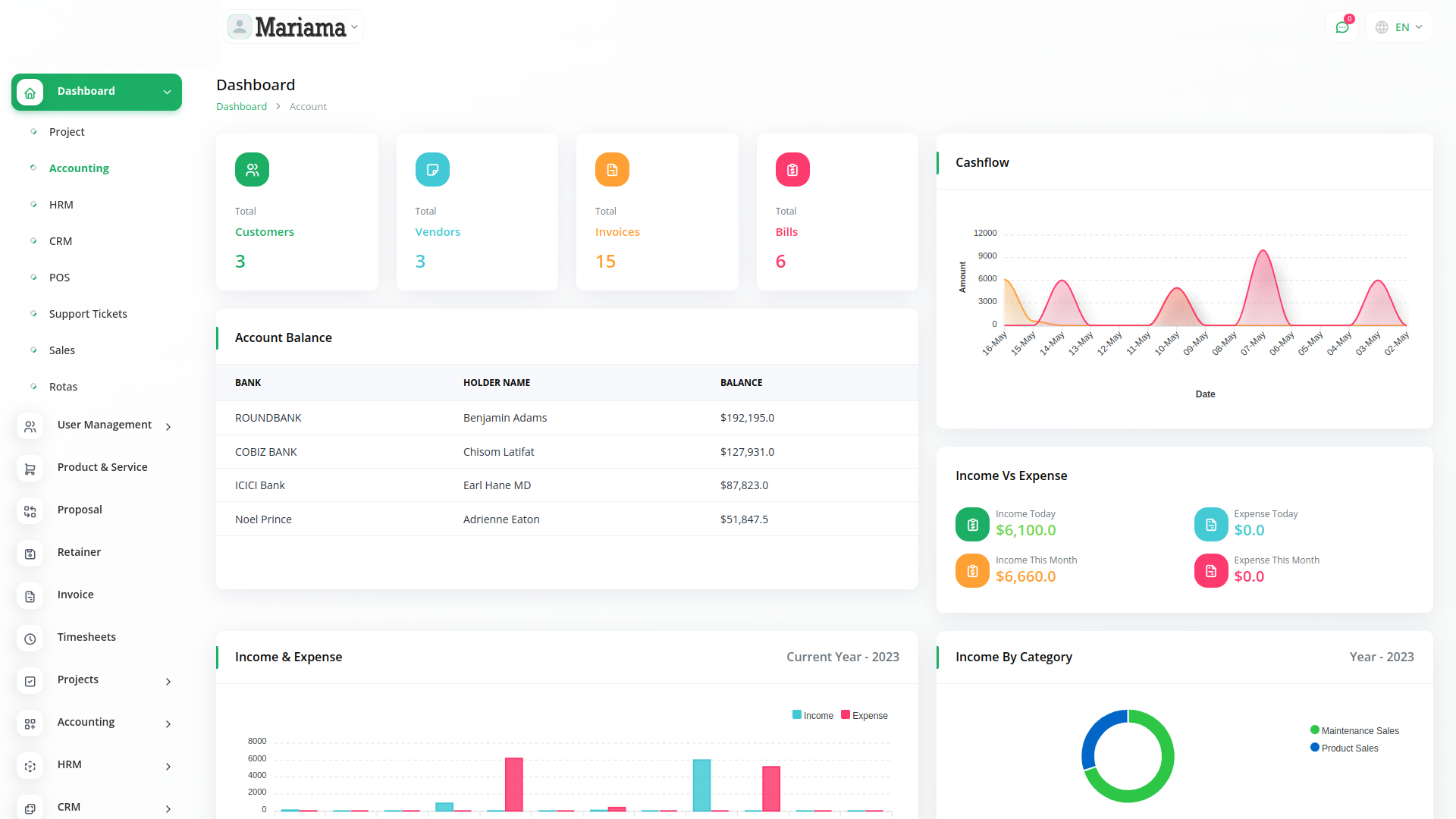Screen dimensions: 1456x819
Task: Click the Projects checkbox-style icon in sidebar
Action: click(30, 682)
